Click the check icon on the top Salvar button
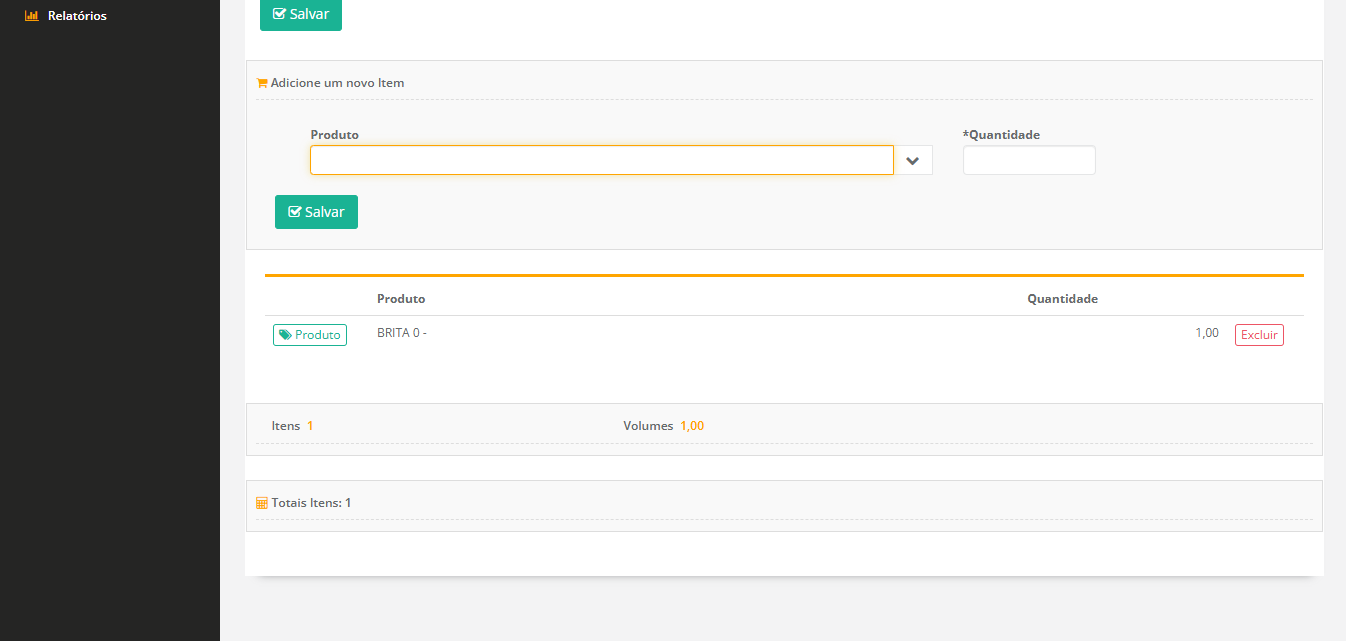 (279, 15)
